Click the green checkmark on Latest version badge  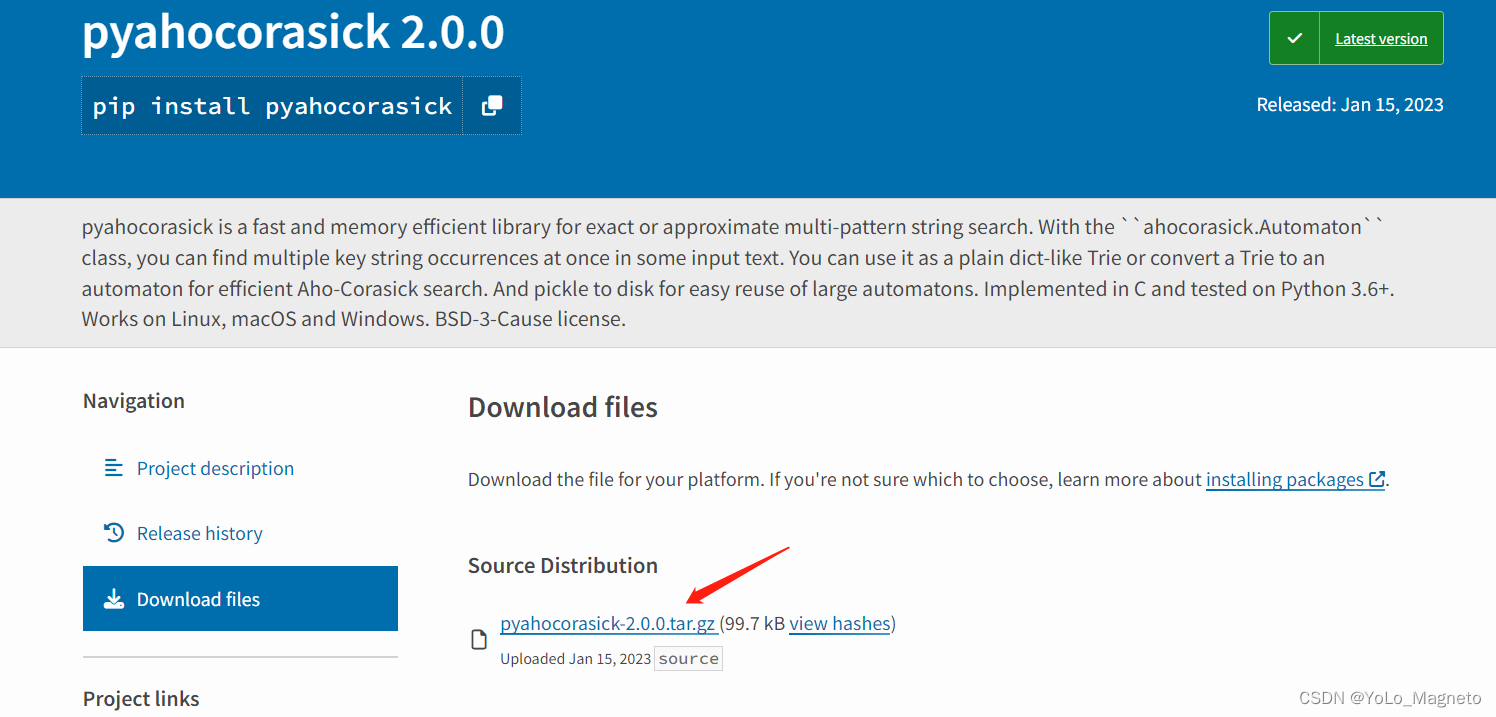[x=1294, y=38]
